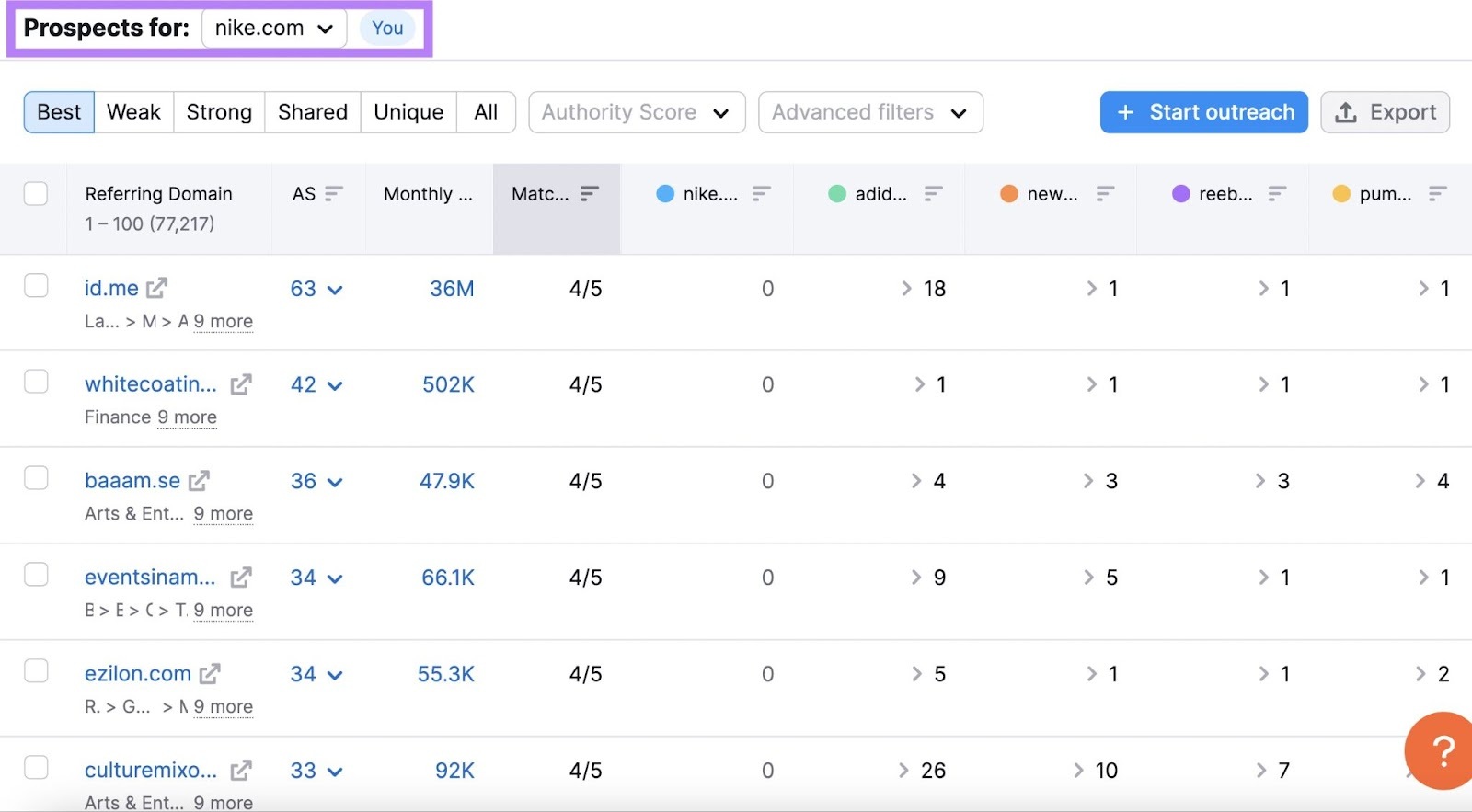
Task: Sort by Matches column icon
Action: (590, 193)
